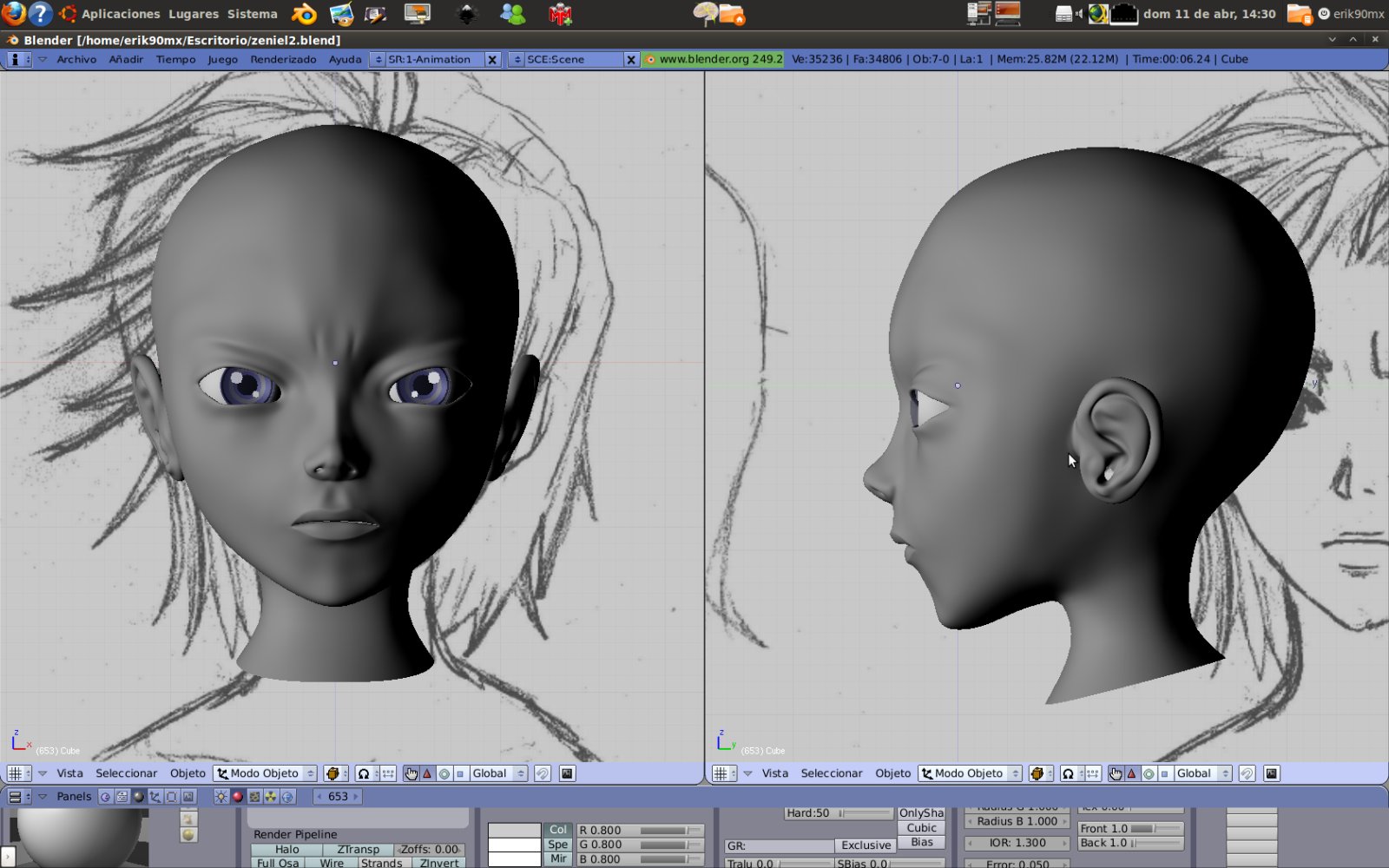Click the Object context icon in Panels header

155,797
